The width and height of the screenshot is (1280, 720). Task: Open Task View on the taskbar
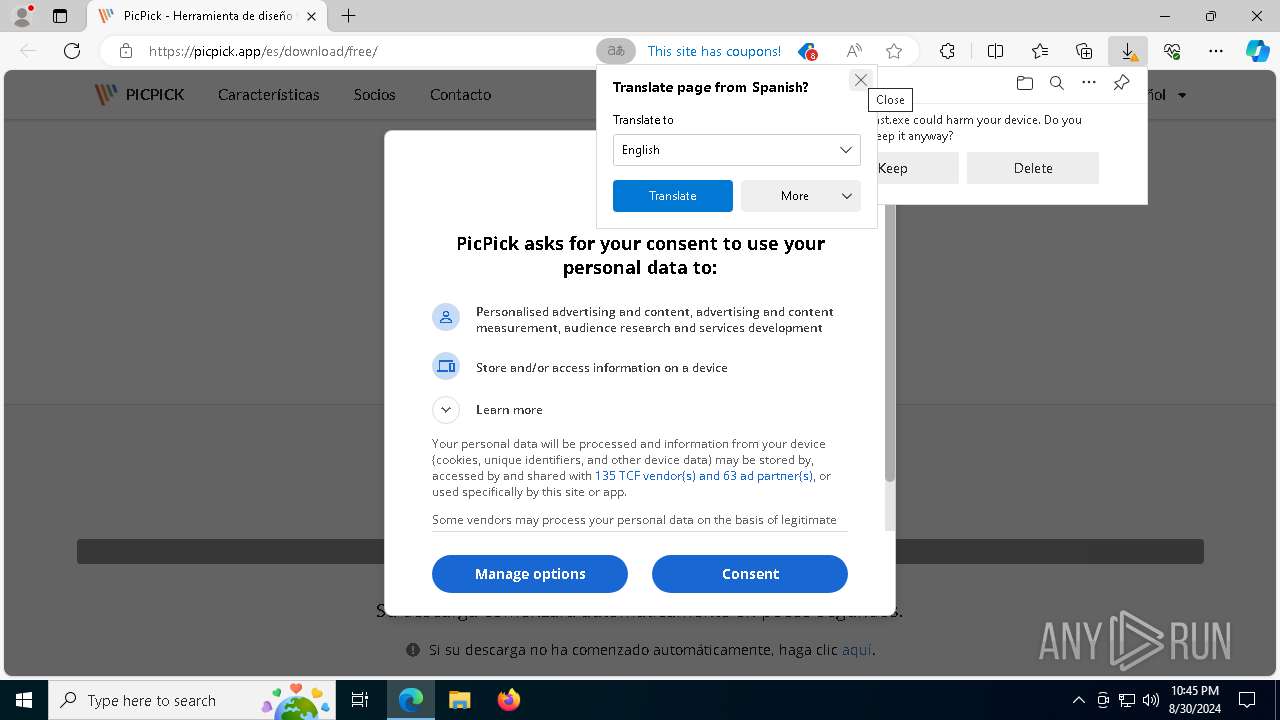click(x=360, y=700)
